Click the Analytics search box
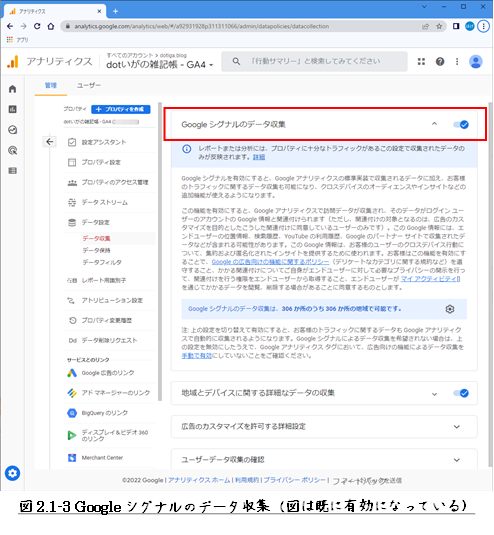This screenshot has height=535, width=494. click(314, 61)
